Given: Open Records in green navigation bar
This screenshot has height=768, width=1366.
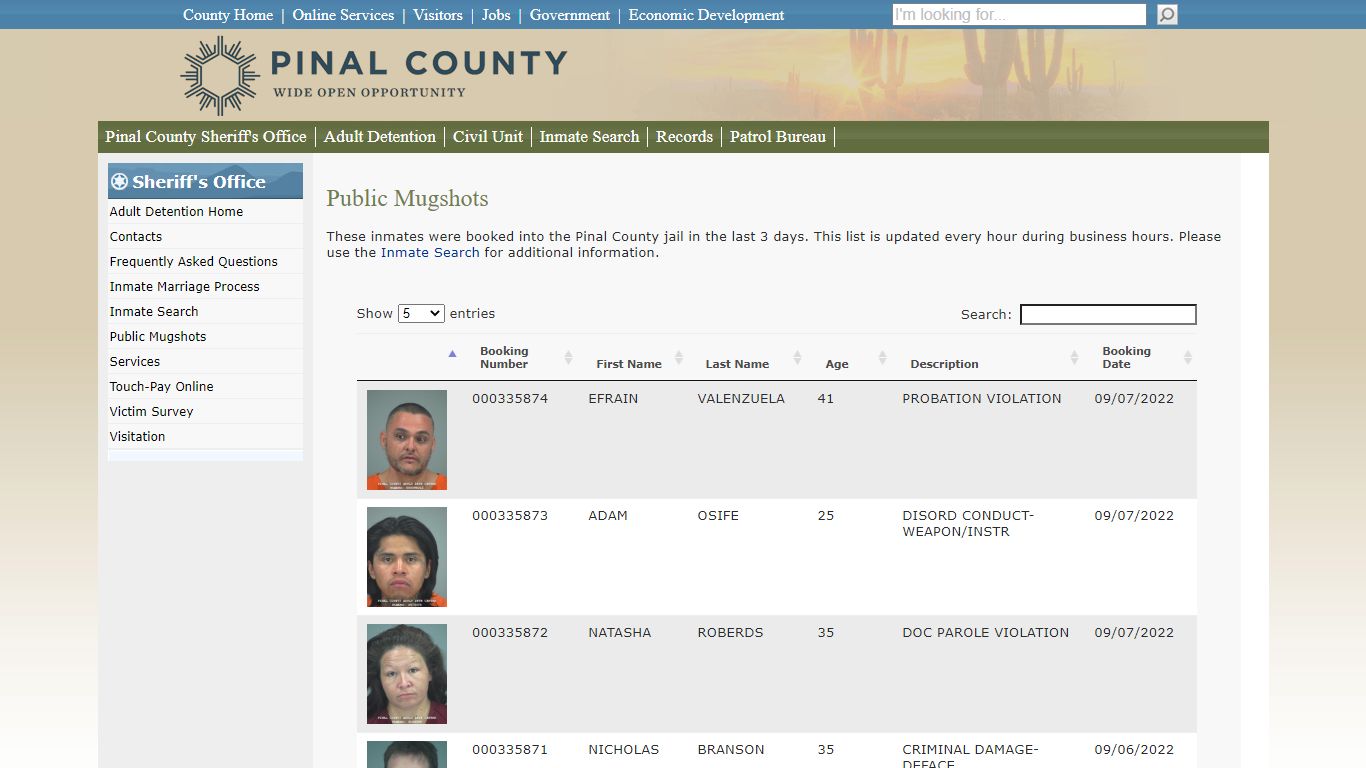Looking at the screenshot, I should pyautogui.click(x=684, y=137).
